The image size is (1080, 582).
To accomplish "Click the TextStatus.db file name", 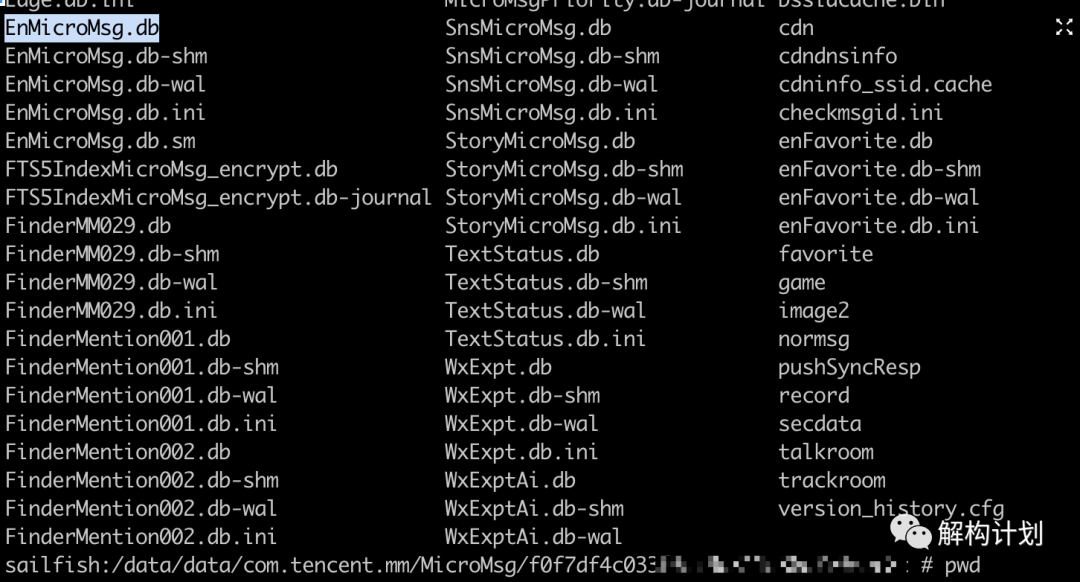I will tap(522, 254).
